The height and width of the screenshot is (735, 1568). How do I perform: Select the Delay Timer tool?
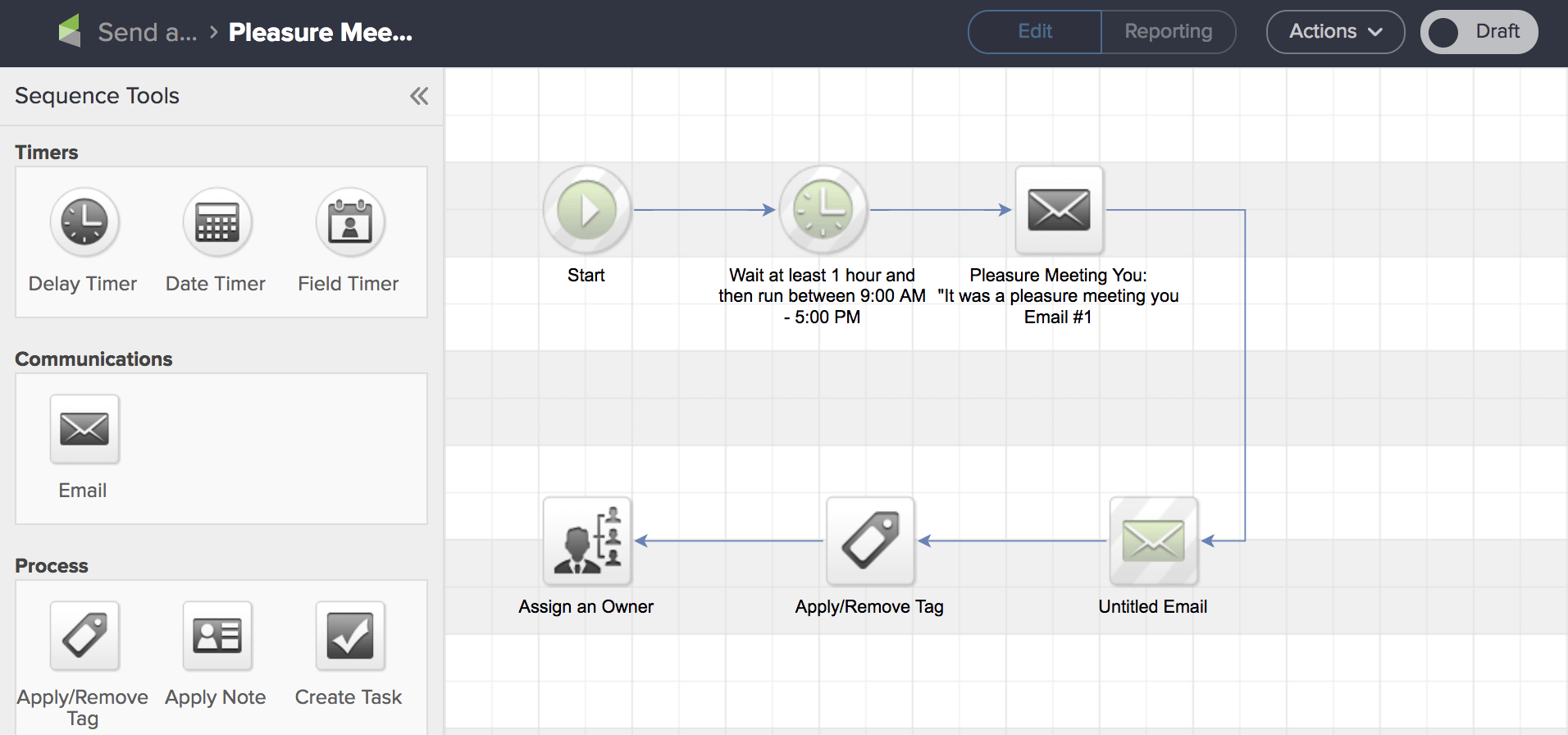84,222
